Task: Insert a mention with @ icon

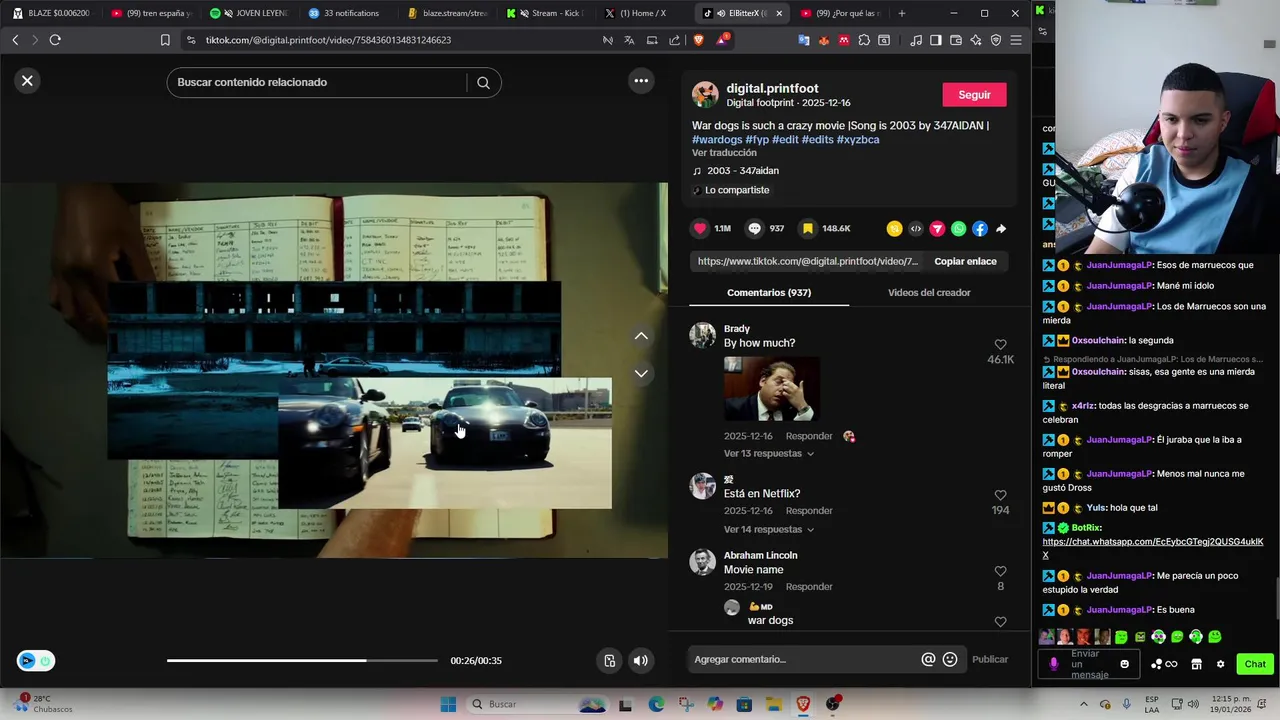Action: (x=928, y=659)
